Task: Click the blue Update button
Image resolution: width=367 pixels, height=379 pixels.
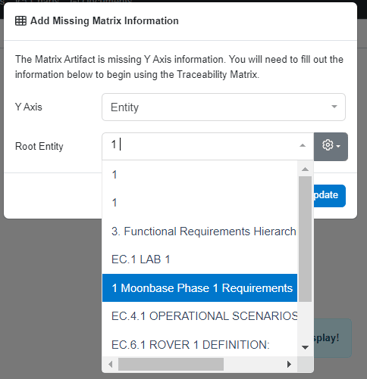Action: pos(329,195)
